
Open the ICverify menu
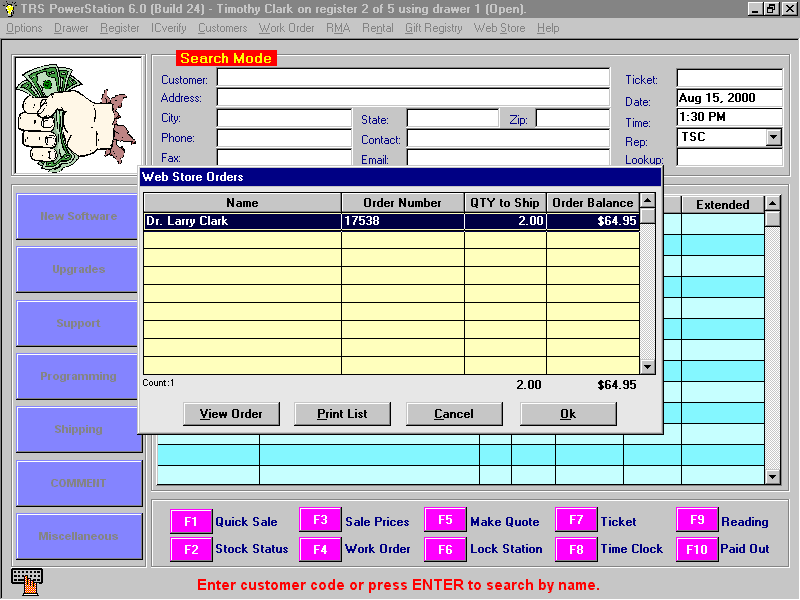click(x=168, y=28)
